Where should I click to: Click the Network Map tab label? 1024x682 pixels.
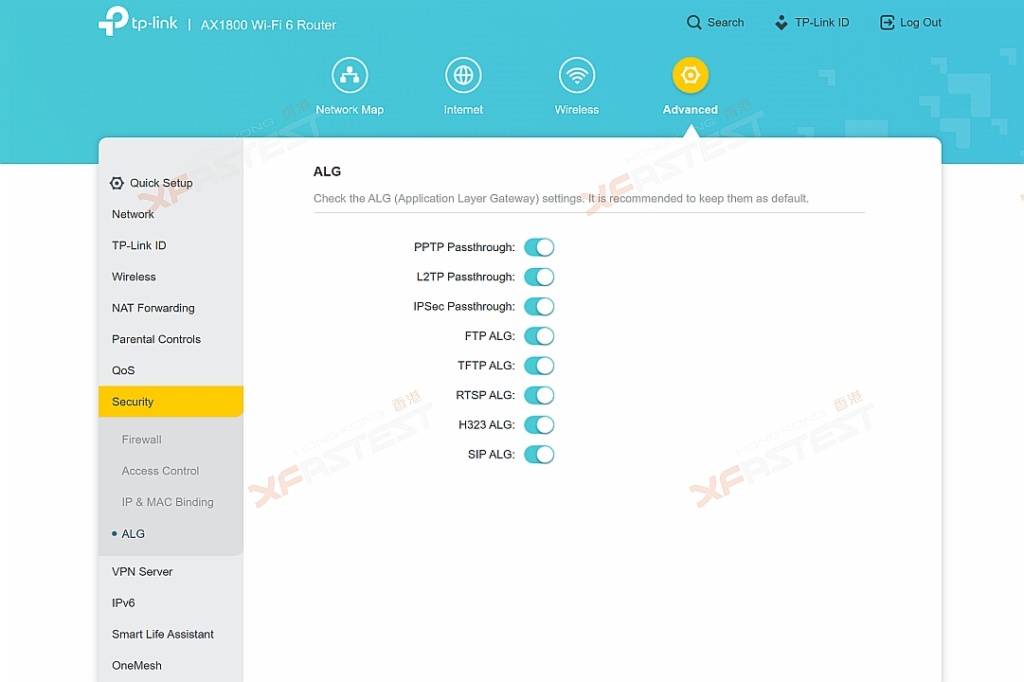coord(349,110)
